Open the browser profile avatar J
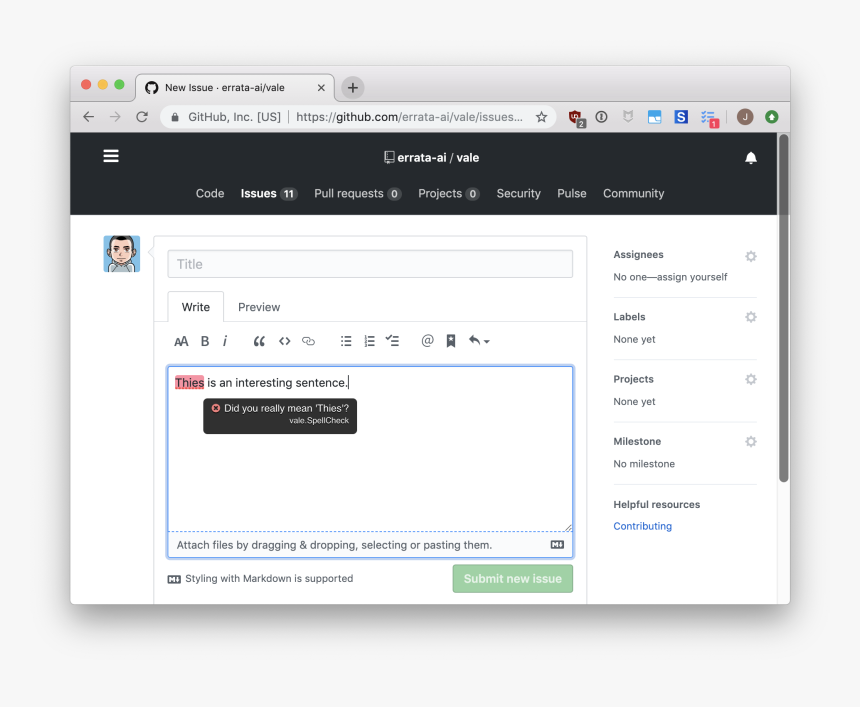 tap(745, 117)
